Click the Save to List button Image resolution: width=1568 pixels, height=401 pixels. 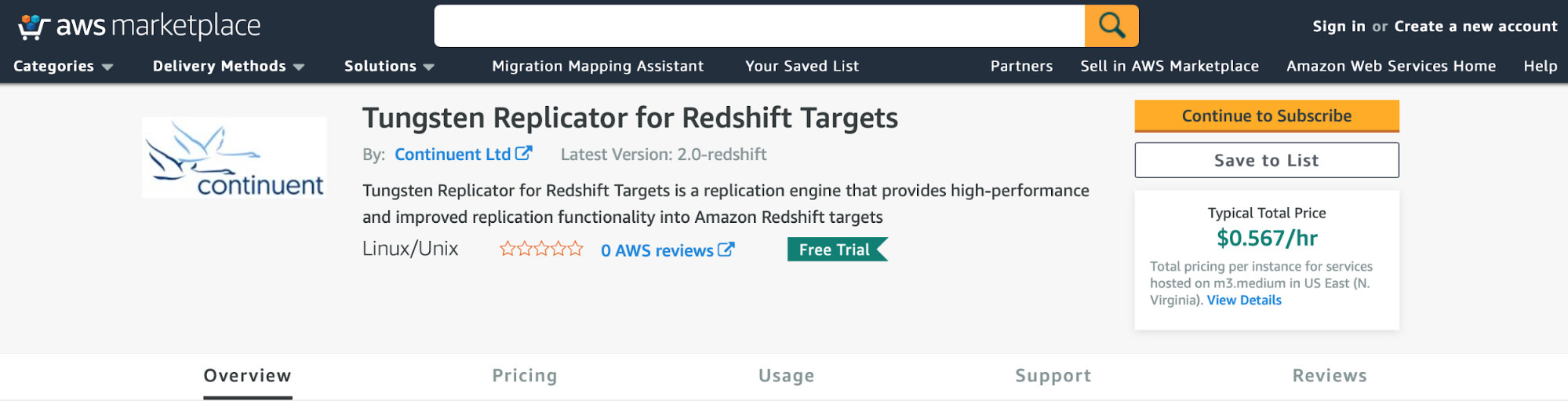click(x=1267, y=160)
